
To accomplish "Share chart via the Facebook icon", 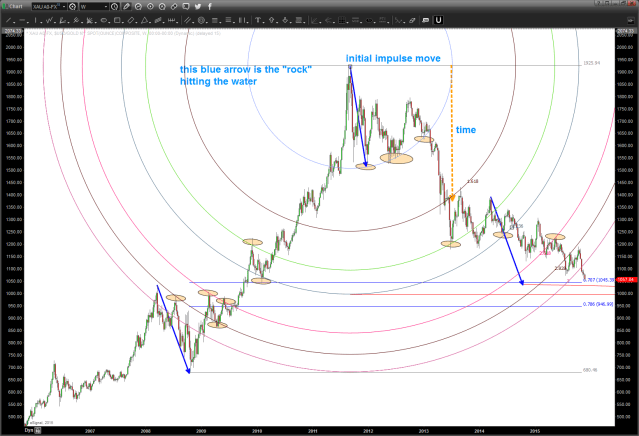I will pyautogui.click(x=209, y=7).
